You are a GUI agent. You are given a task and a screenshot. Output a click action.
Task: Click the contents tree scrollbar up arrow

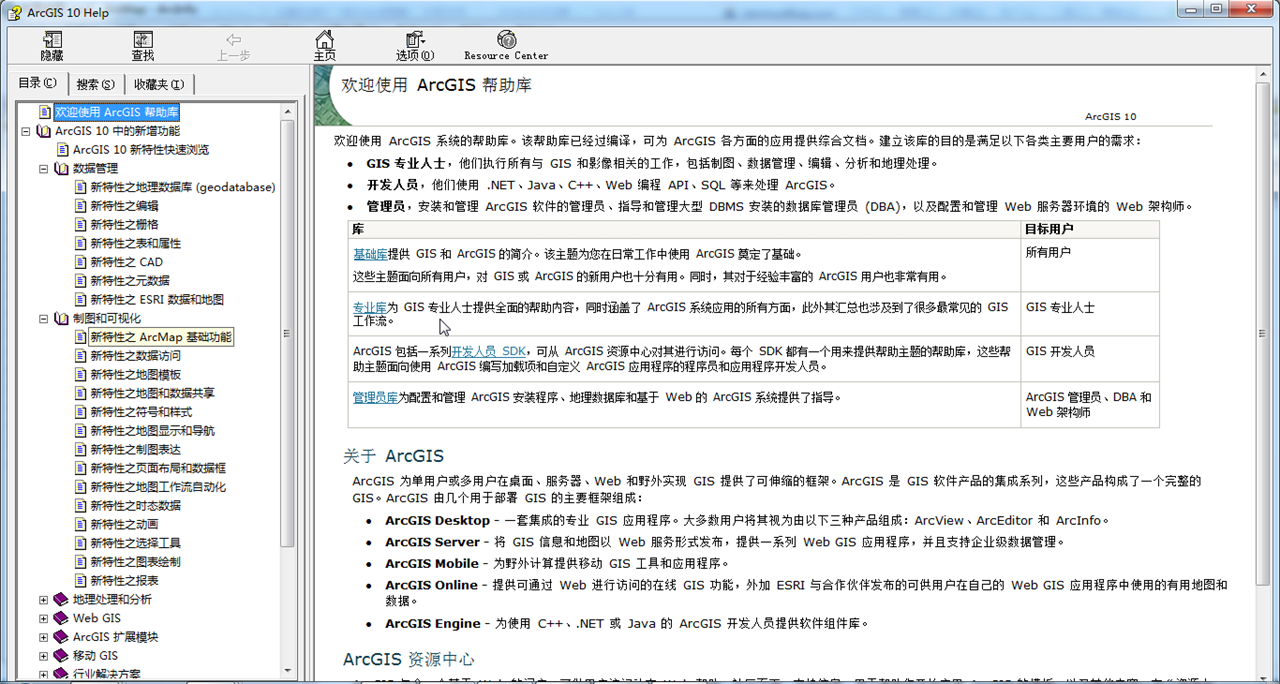coord(288,111)
